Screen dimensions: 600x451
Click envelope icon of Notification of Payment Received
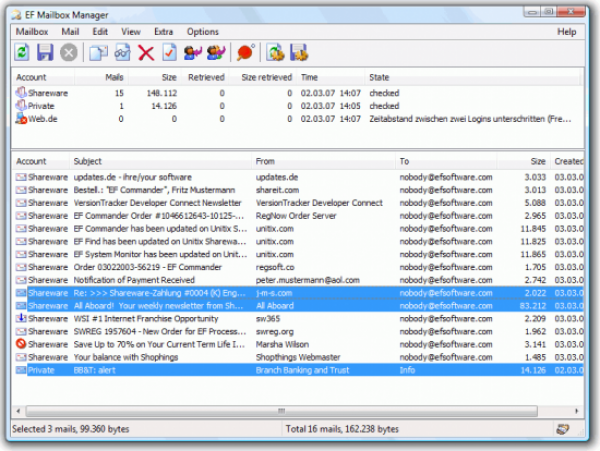(21, 280)
